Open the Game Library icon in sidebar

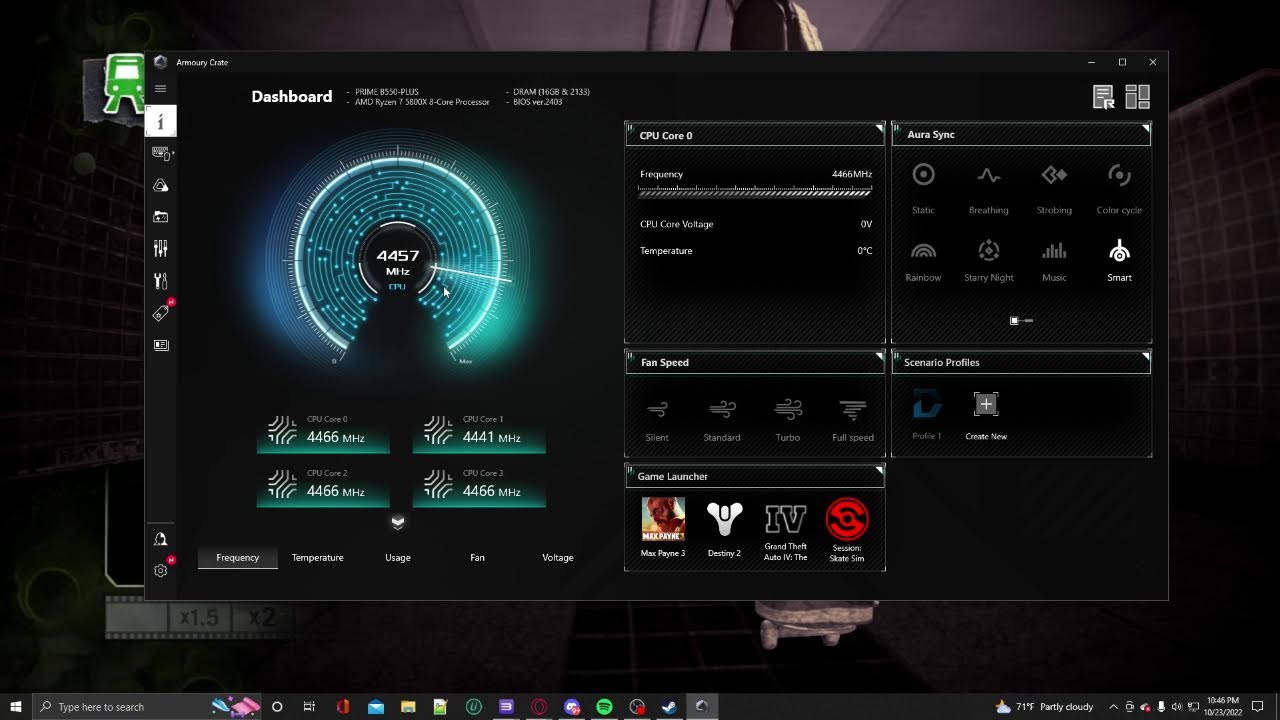click(160, 217)
